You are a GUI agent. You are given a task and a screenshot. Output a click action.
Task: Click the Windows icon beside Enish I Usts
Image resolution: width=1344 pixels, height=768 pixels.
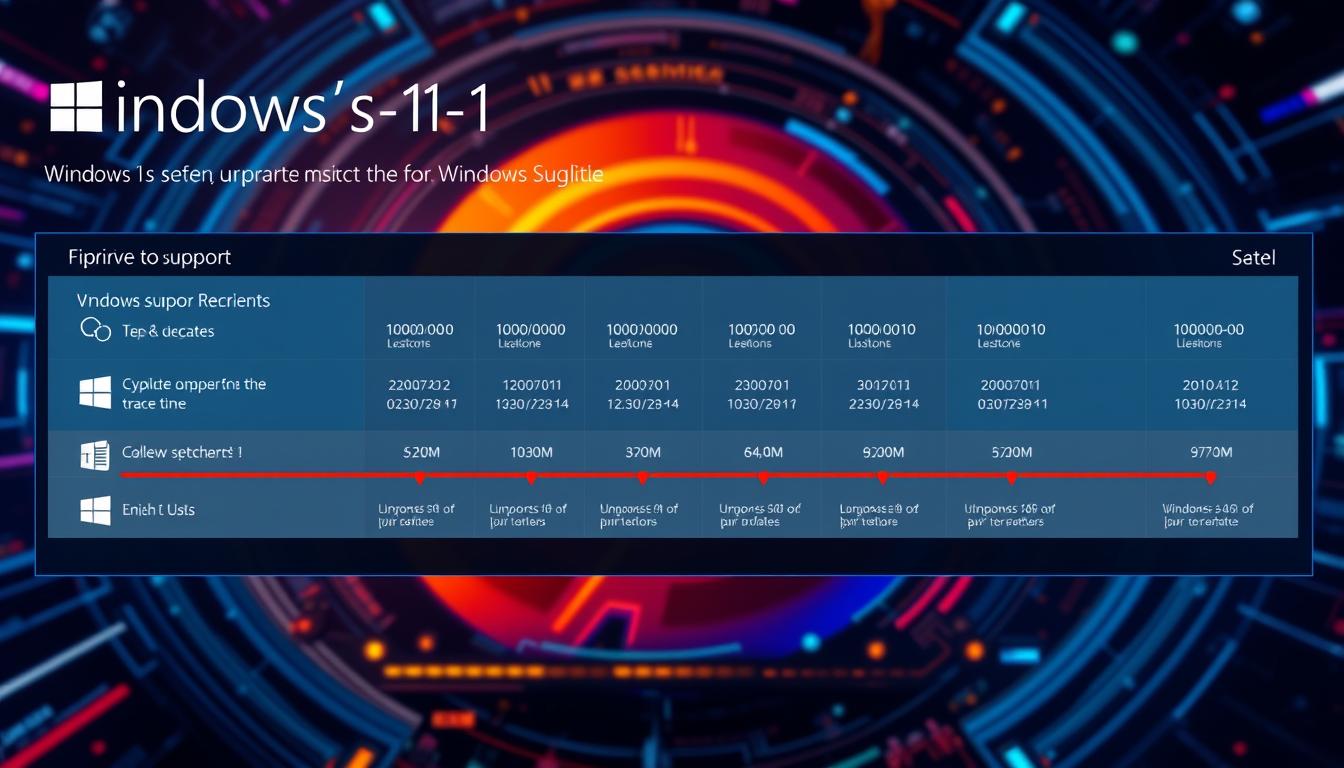(95, 511)
